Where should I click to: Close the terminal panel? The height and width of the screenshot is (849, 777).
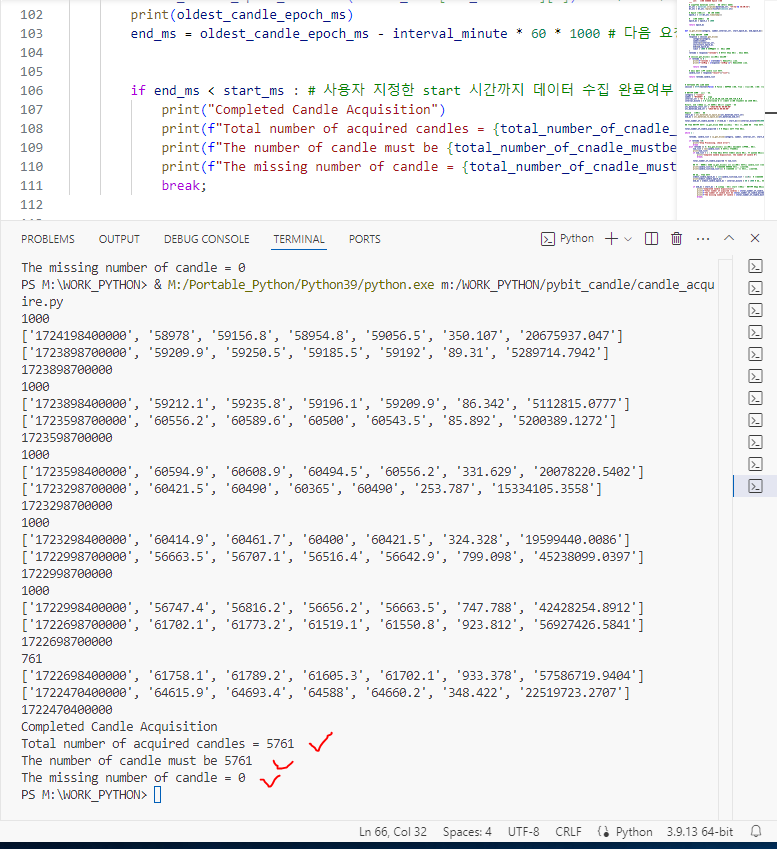click(755, 238)
